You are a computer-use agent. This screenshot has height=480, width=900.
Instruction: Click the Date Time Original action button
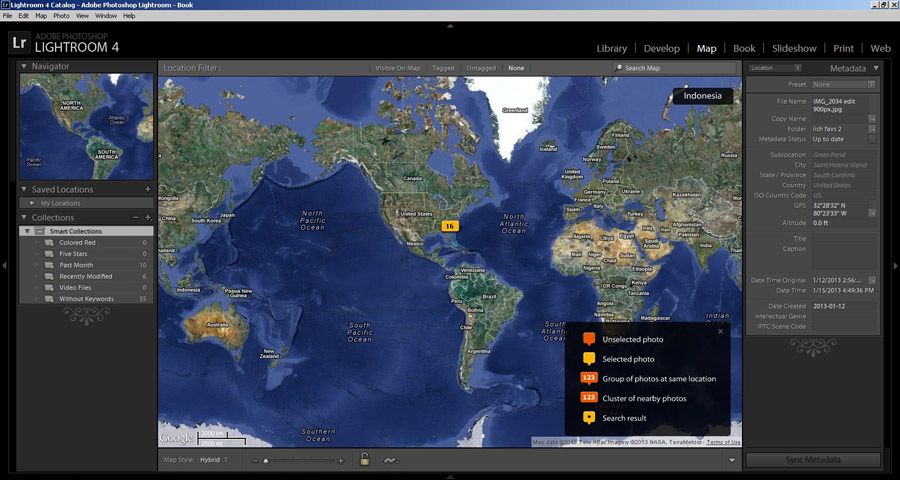[x=872, y=280]
